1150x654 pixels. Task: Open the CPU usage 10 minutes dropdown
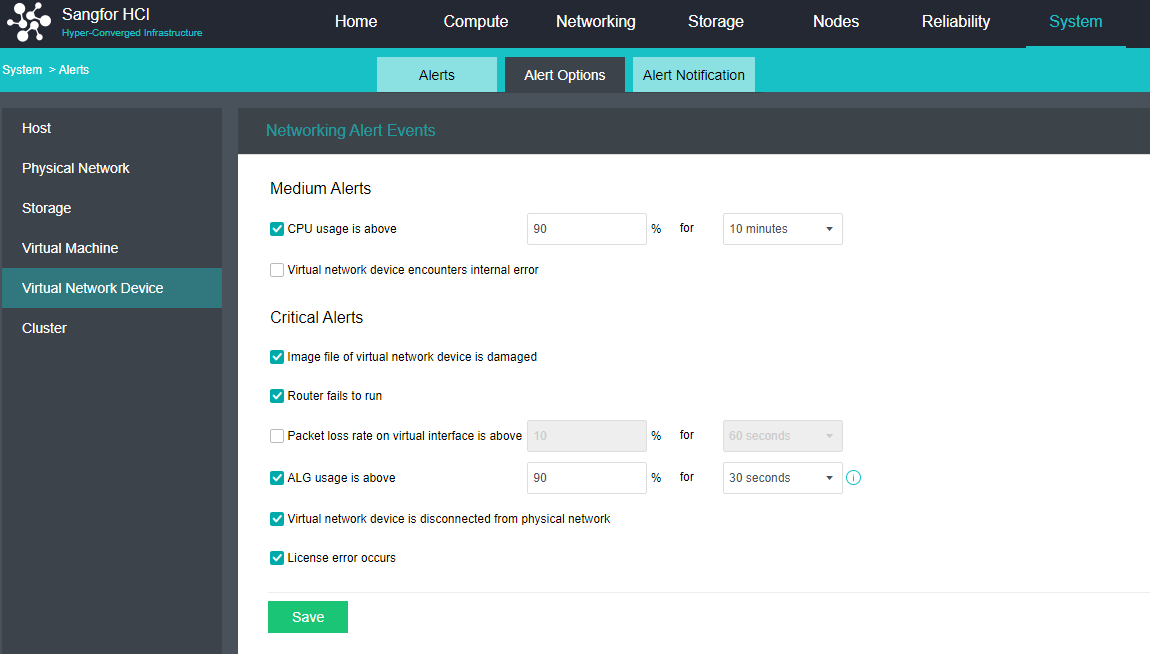click(x=782, y=229)
